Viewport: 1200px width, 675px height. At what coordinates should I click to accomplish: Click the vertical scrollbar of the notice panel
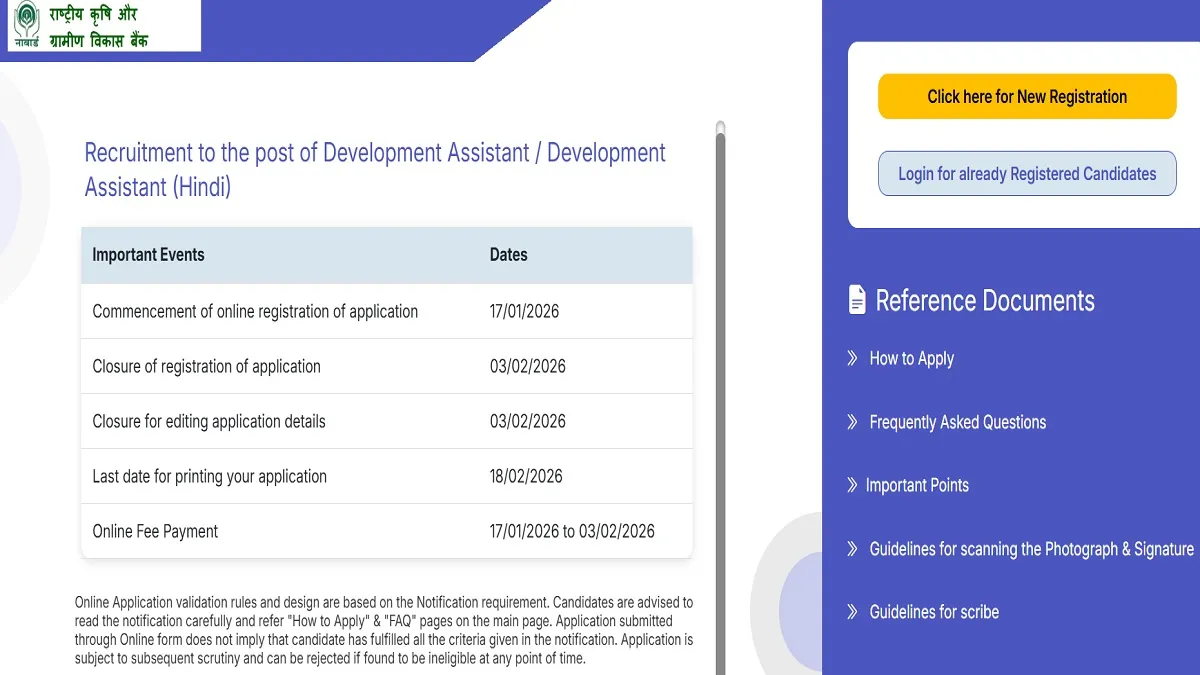point(720,400)
